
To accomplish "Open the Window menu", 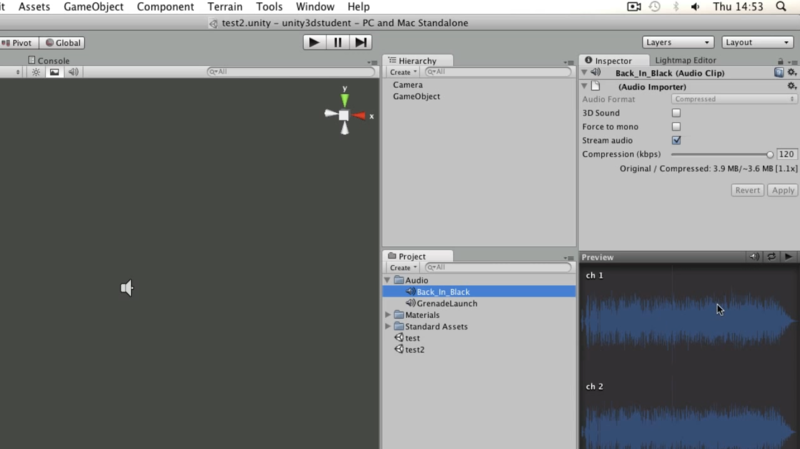I will coord(315,7).
